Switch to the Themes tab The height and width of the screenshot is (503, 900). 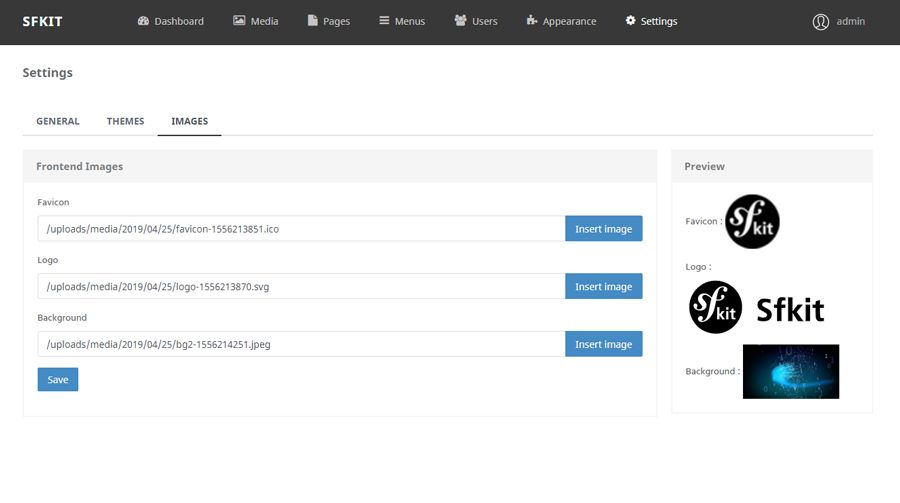click(125, 121)
